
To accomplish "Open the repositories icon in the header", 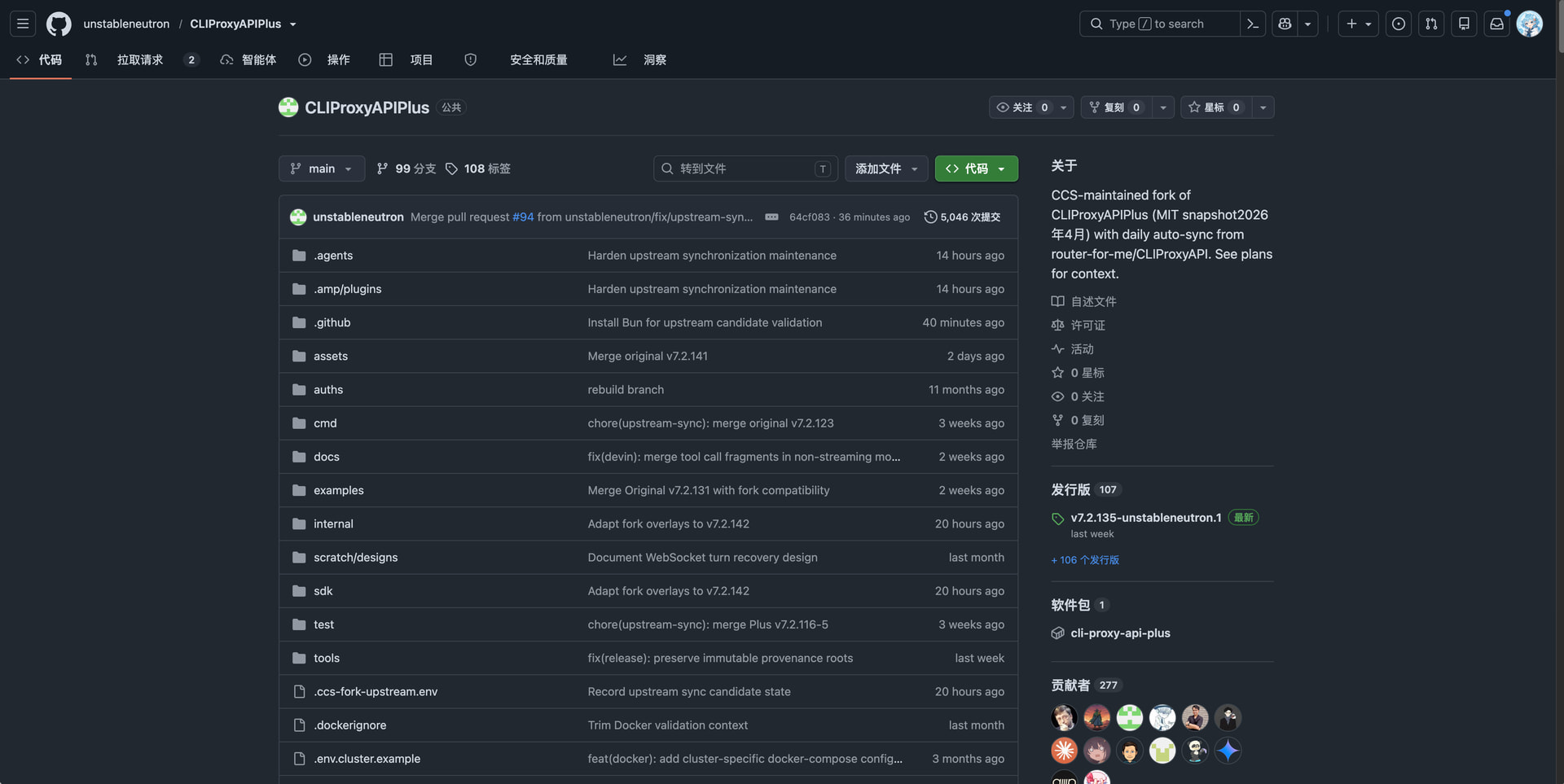I will 1464,24.
